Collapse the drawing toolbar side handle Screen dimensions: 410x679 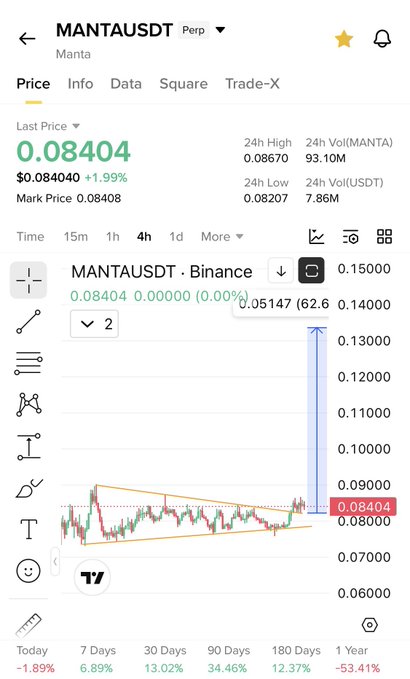[55, 562]
